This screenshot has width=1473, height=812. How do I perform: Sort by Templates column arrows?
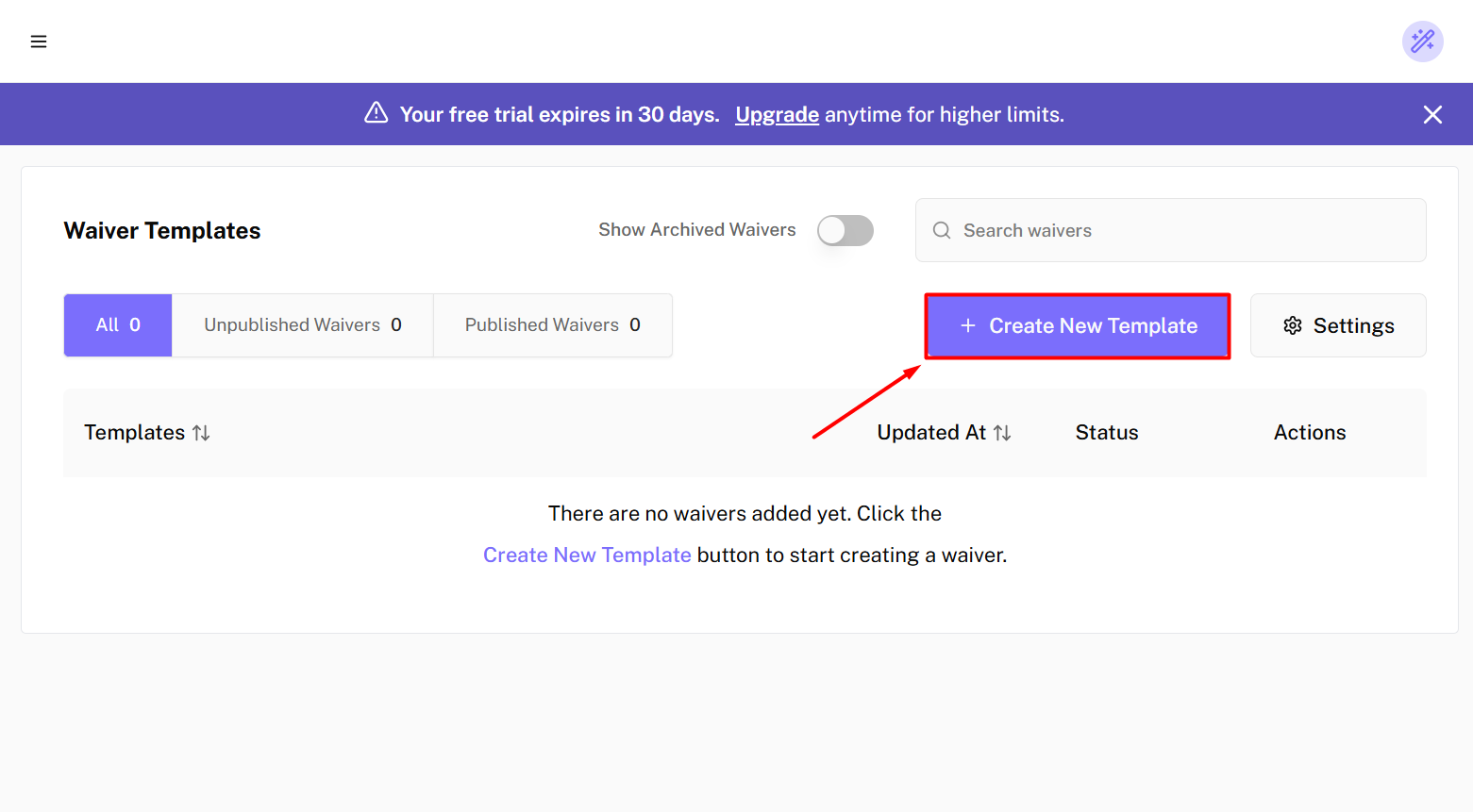[201, 433]
